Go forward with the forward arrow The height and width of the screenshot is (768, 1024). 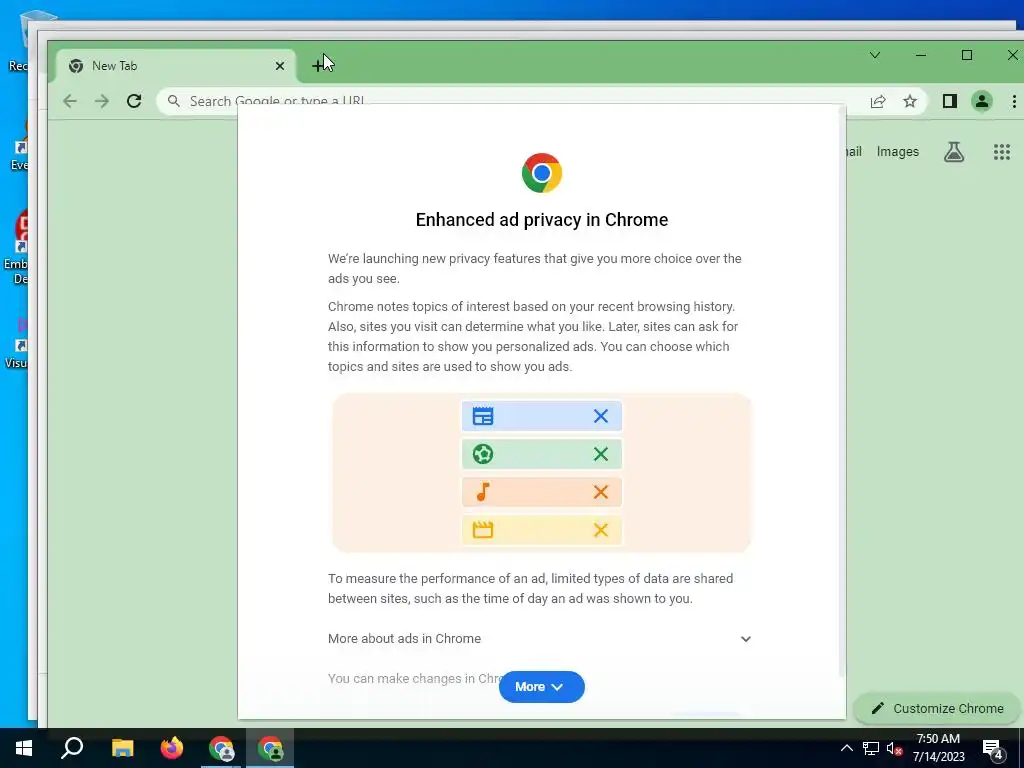[102, 101]
